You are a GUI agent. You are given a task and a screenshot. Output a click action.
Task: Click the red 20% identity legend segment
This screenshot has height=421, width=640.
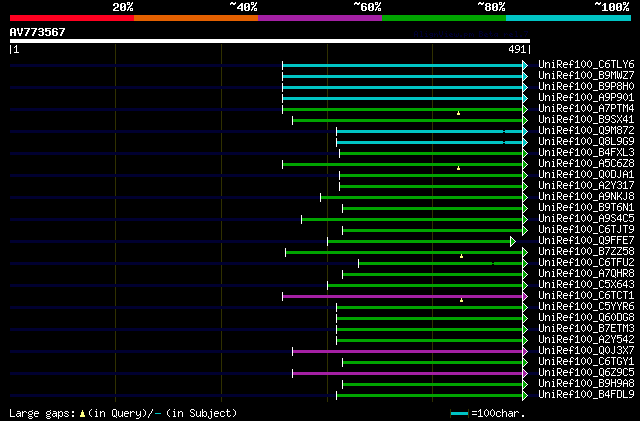point(72,18)
